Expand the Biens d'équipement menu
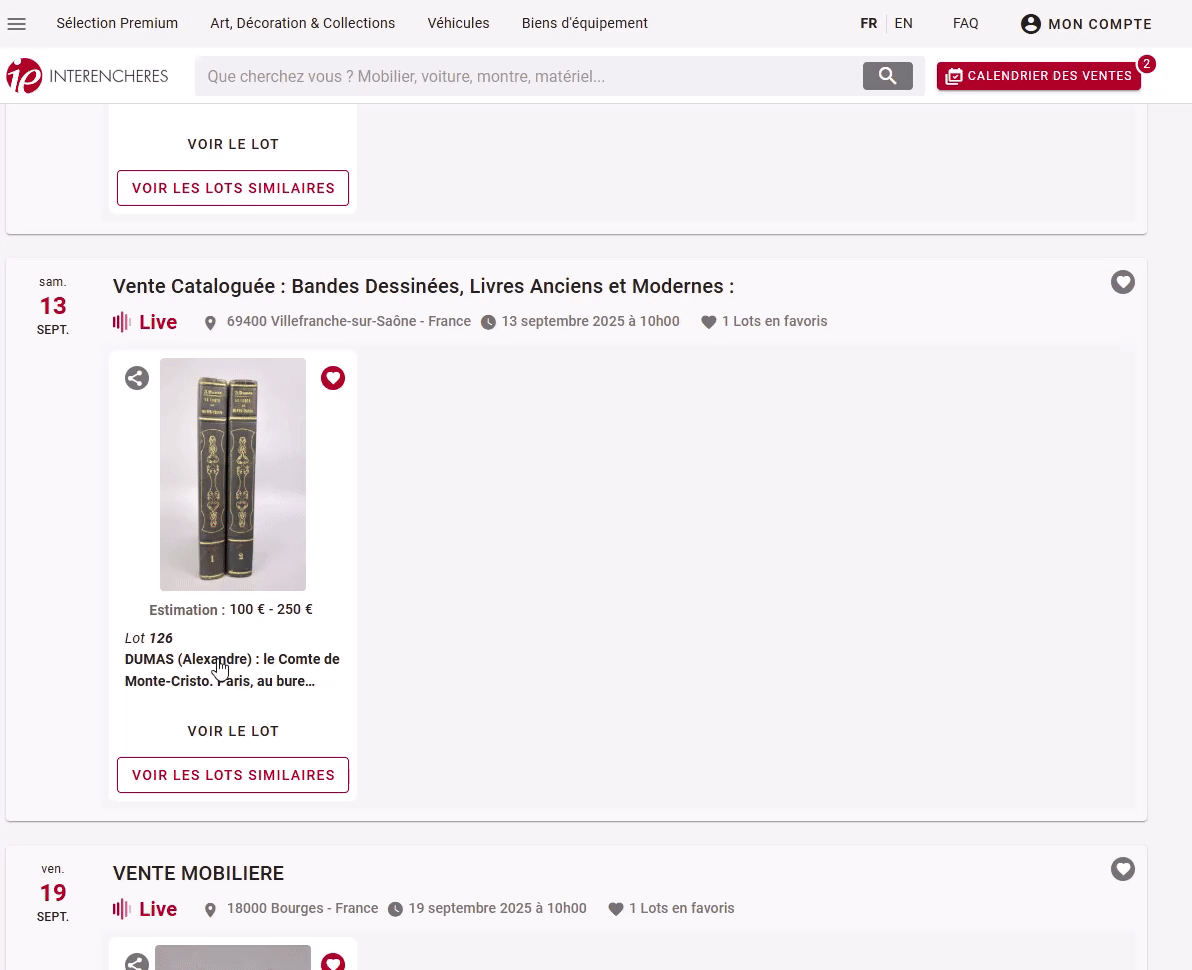 pyautogui.click(x=584, y=23)
